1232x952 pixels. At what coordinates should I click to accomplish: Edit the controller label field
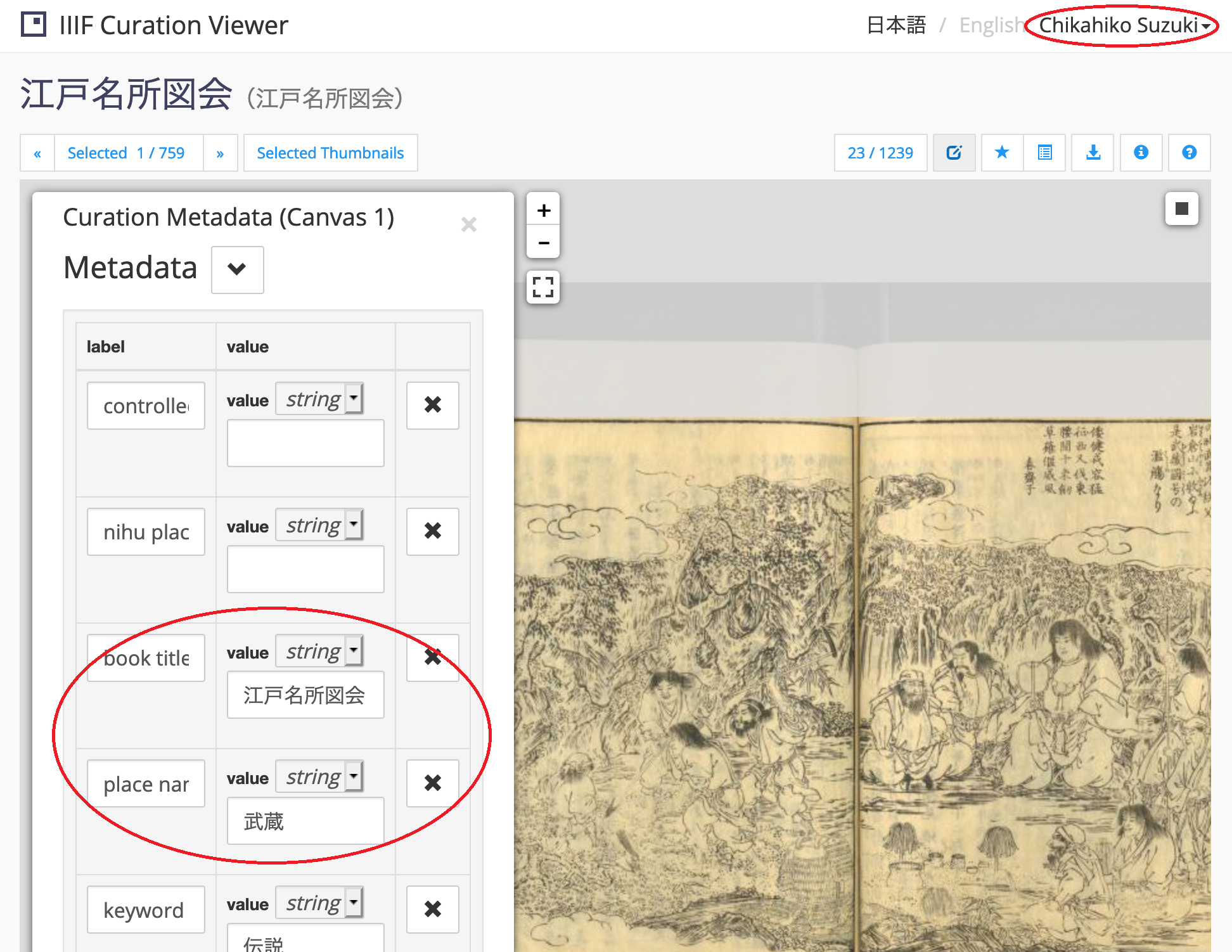click(x=146, y=406)
